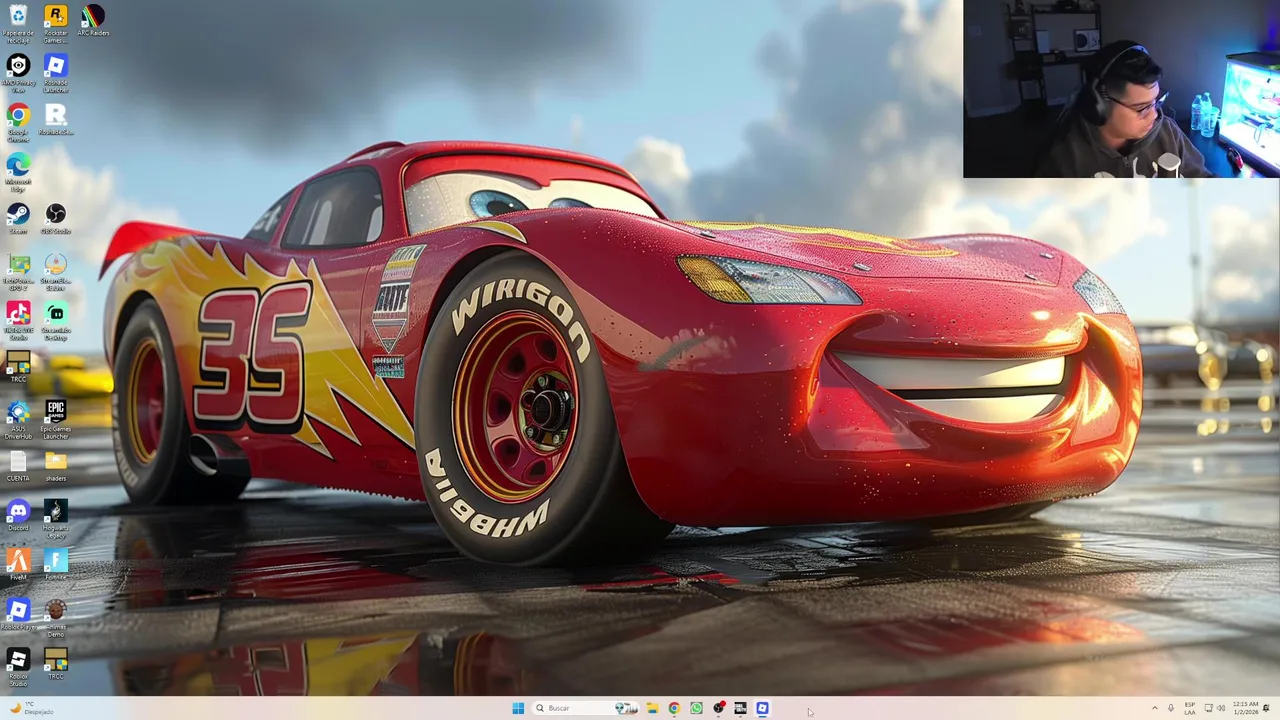
Task: Select the Epic Games Launcher shortcut
Action: [x=56, y=421]
